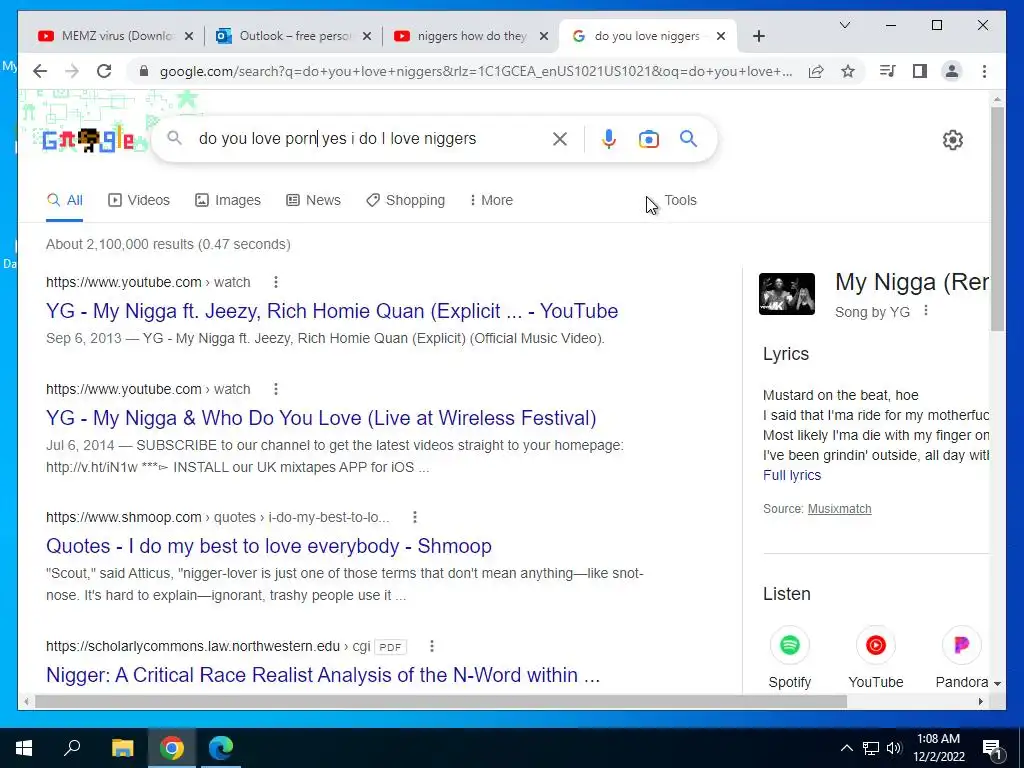The image size is (1024, 768).
Task: Click the vertical scrollbar thumb
Action: pyautogui.click(x=997, y=219)
